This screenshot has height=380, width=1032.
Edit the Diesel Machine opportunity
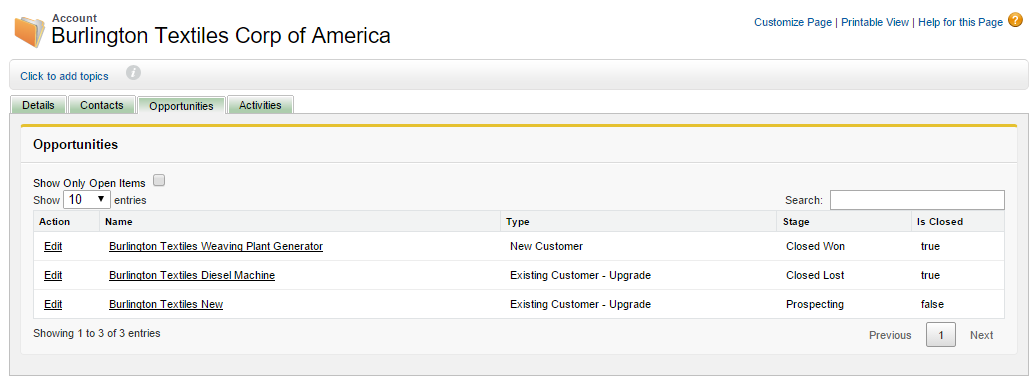(x=53, y=275)
